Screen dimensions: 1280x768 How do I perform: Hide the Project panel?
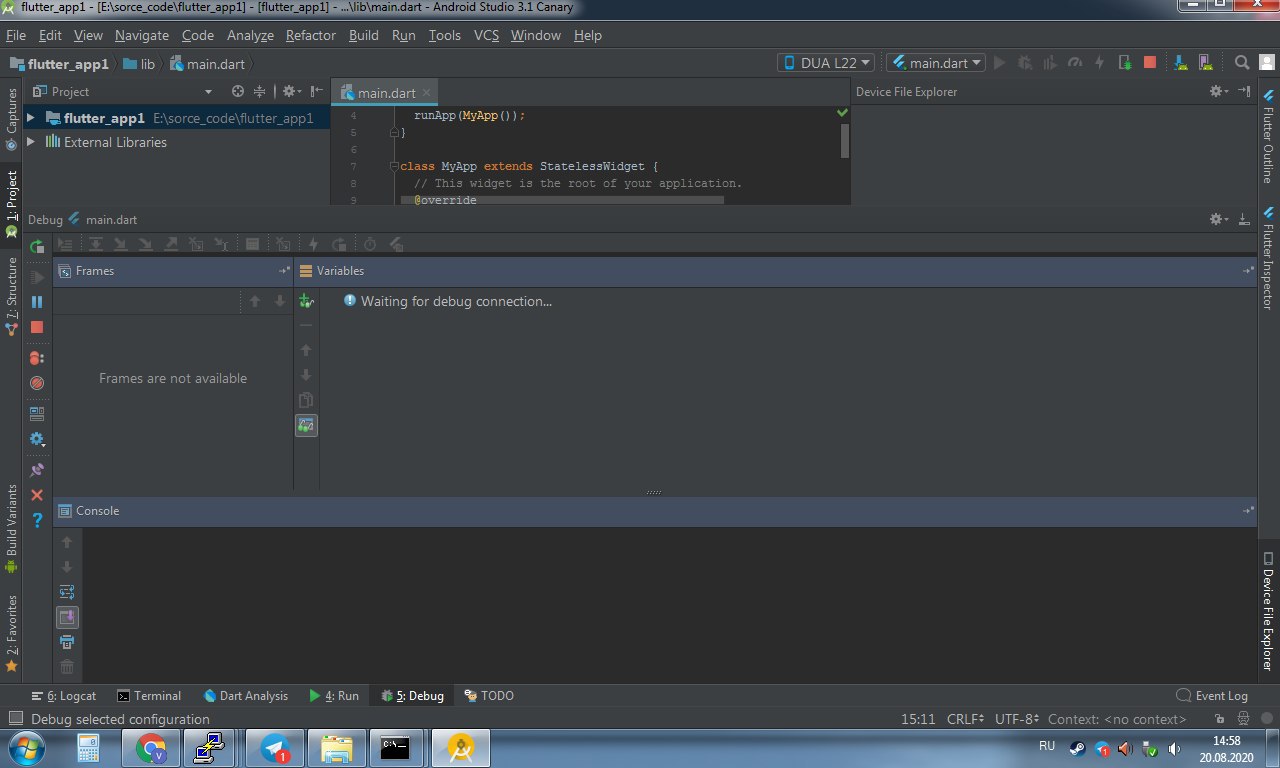click(317, 91)
